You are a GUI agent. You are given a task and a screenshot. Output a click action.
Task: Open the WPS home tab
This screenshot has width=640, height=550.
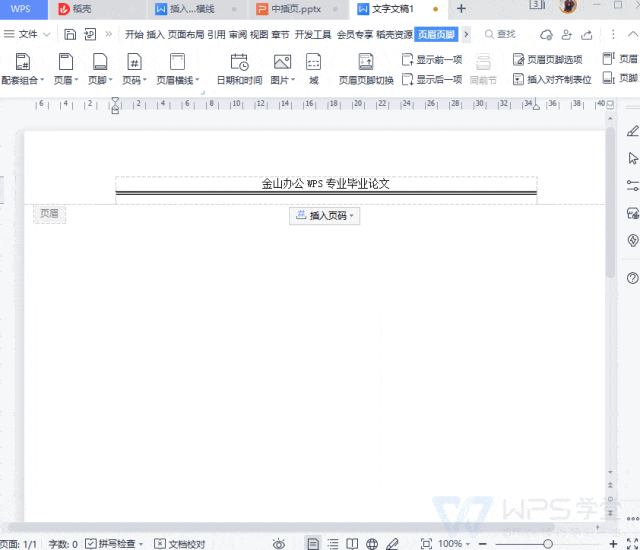point(24,9)
